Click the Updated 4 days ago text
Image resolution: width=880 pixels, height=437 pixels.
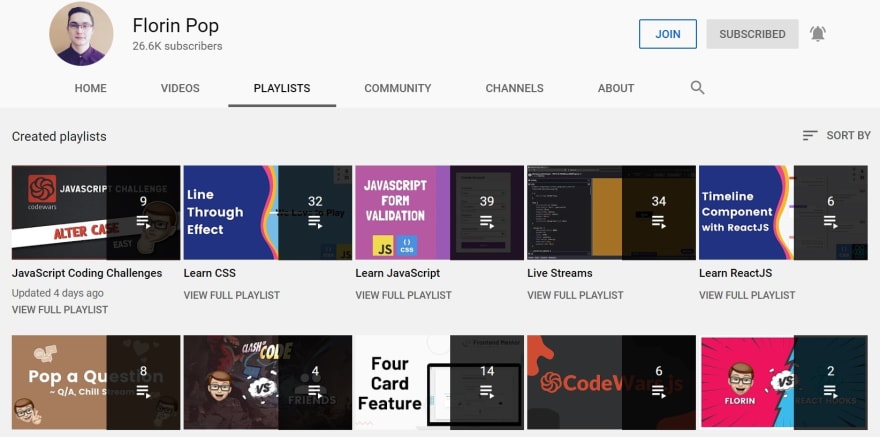coord(58,293)
